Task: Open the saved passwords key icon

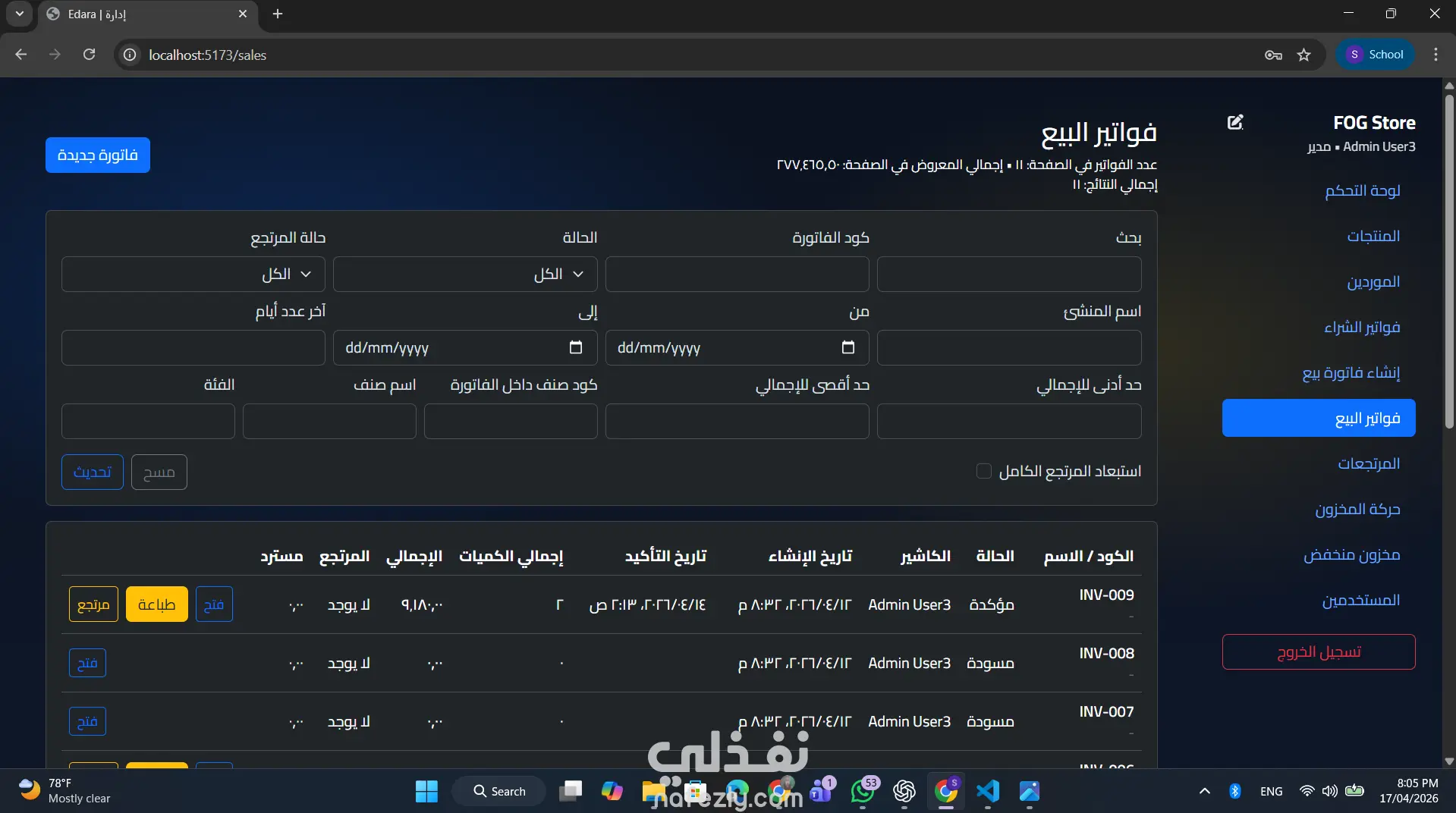Action: pyautogui.click(x=1273, y=55)
